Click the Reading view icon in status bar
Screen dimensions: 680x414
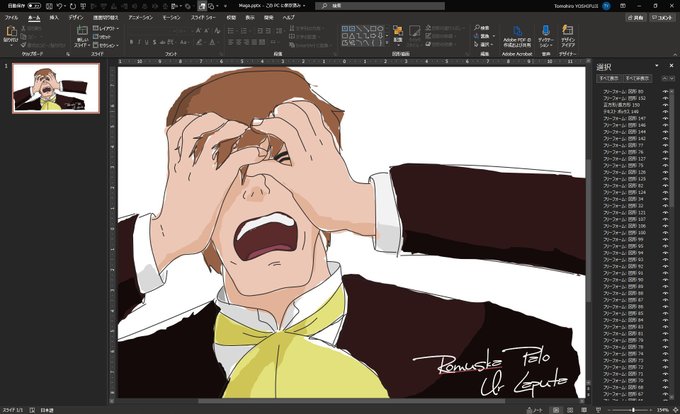pyautogui.click(x=584, y=410)
